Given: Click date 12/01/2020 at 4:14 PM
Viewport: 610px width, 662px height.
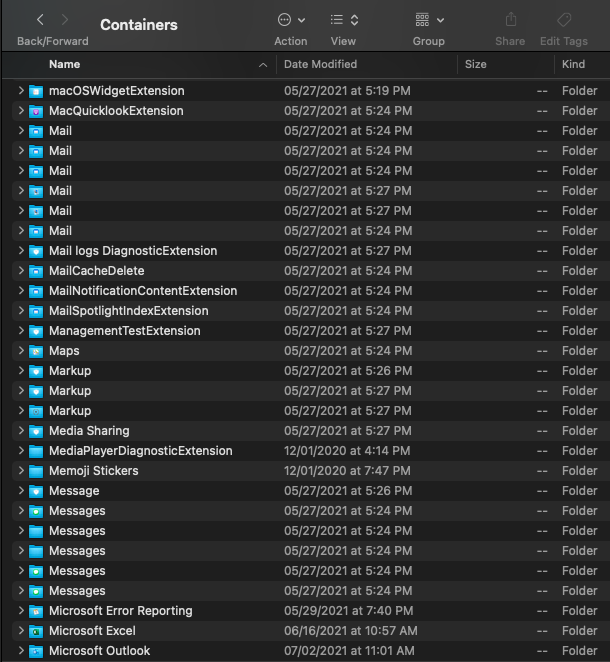Looking at the screenshot, I should click(x=347, y=451).
